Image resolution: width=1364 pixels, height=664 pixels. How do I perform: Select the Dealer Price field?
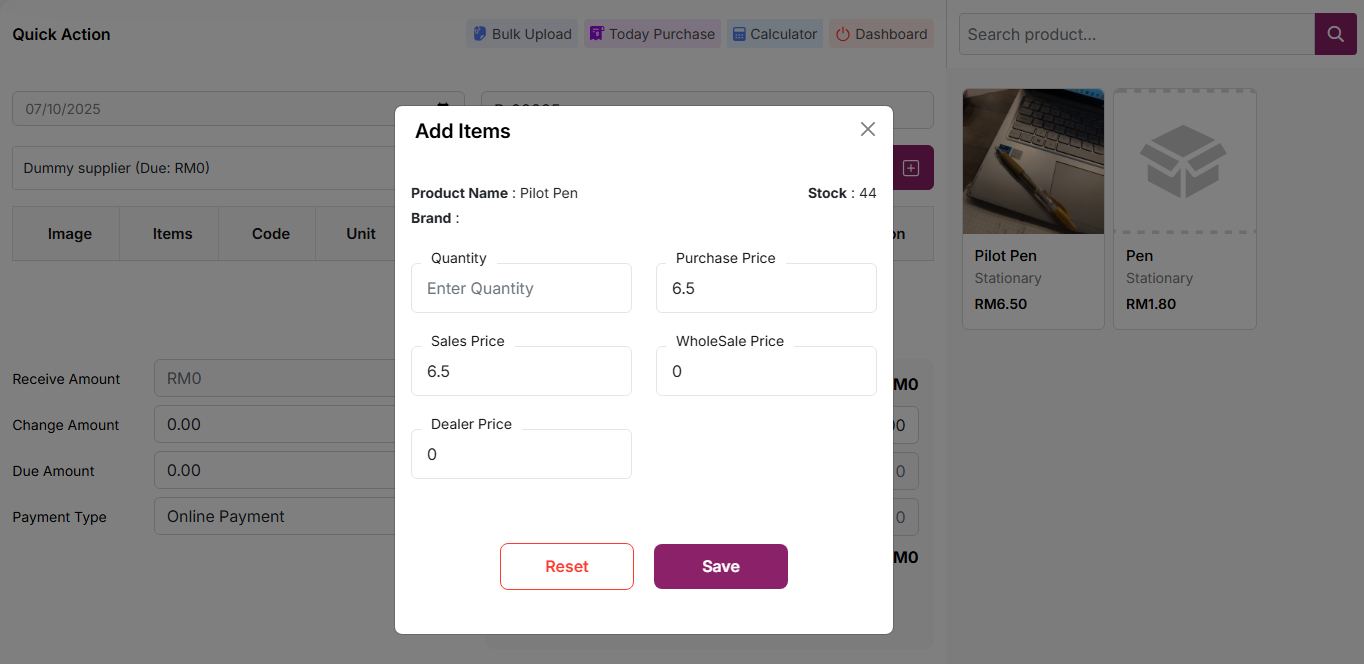(521, 454)
